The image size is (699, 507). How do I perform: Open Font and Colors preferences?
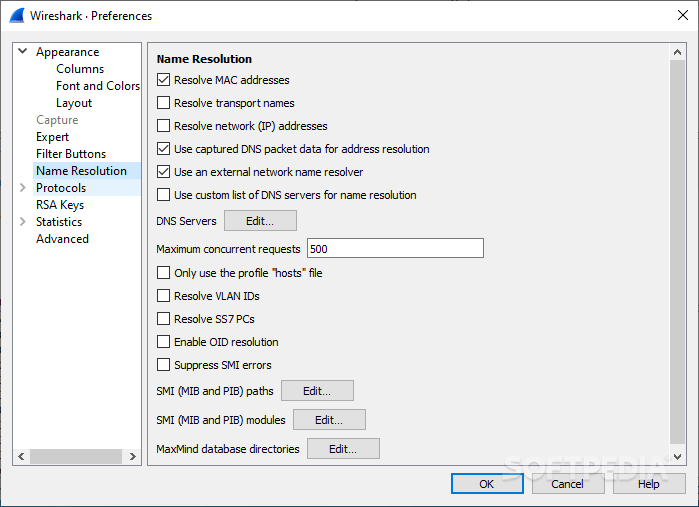[x=98, y=86]
